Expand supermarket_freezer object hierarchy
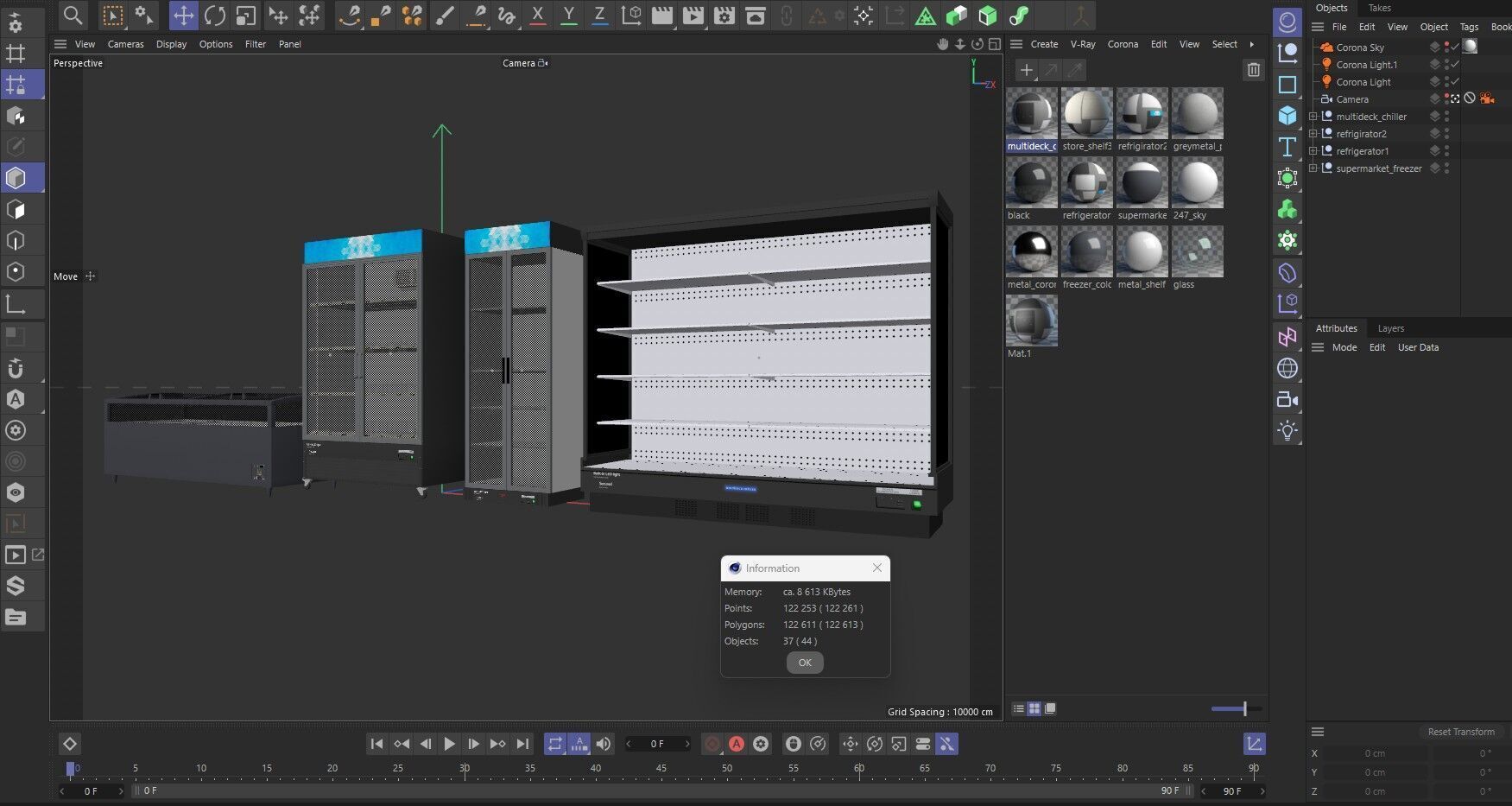Screen dimensions: 1512x806 [x=1313, y=168]
